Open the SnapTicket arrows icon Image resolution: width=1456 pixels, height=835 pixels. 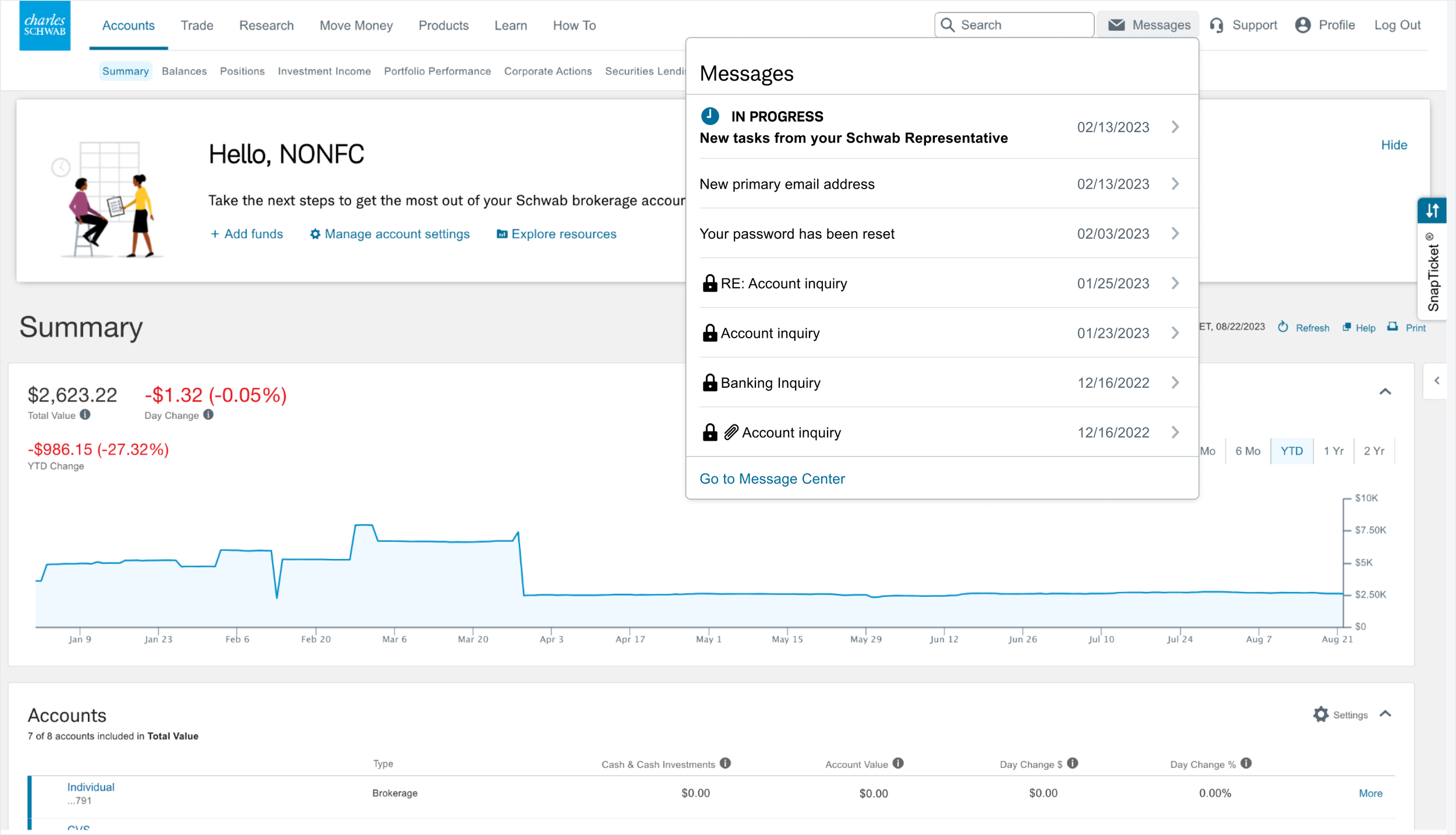coord(1432,211)
